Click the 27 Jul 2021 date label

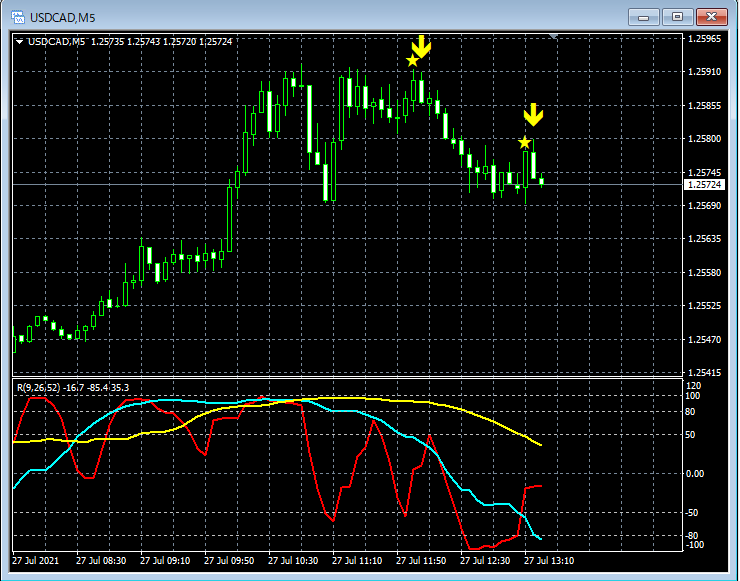pyautogui.click(x=36, y=561)
